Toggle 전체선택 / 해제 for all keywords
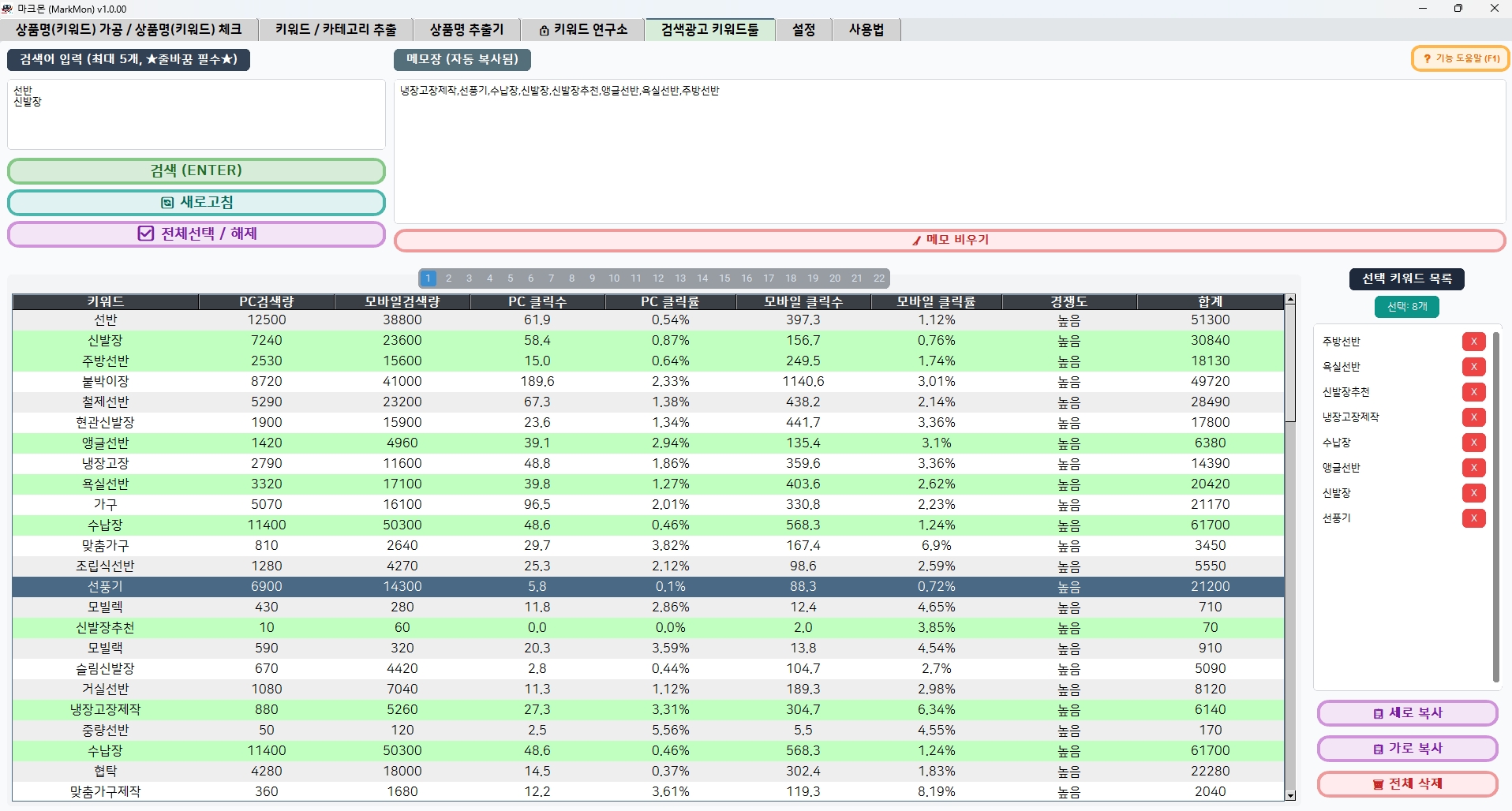 click(x=196, y=234)
